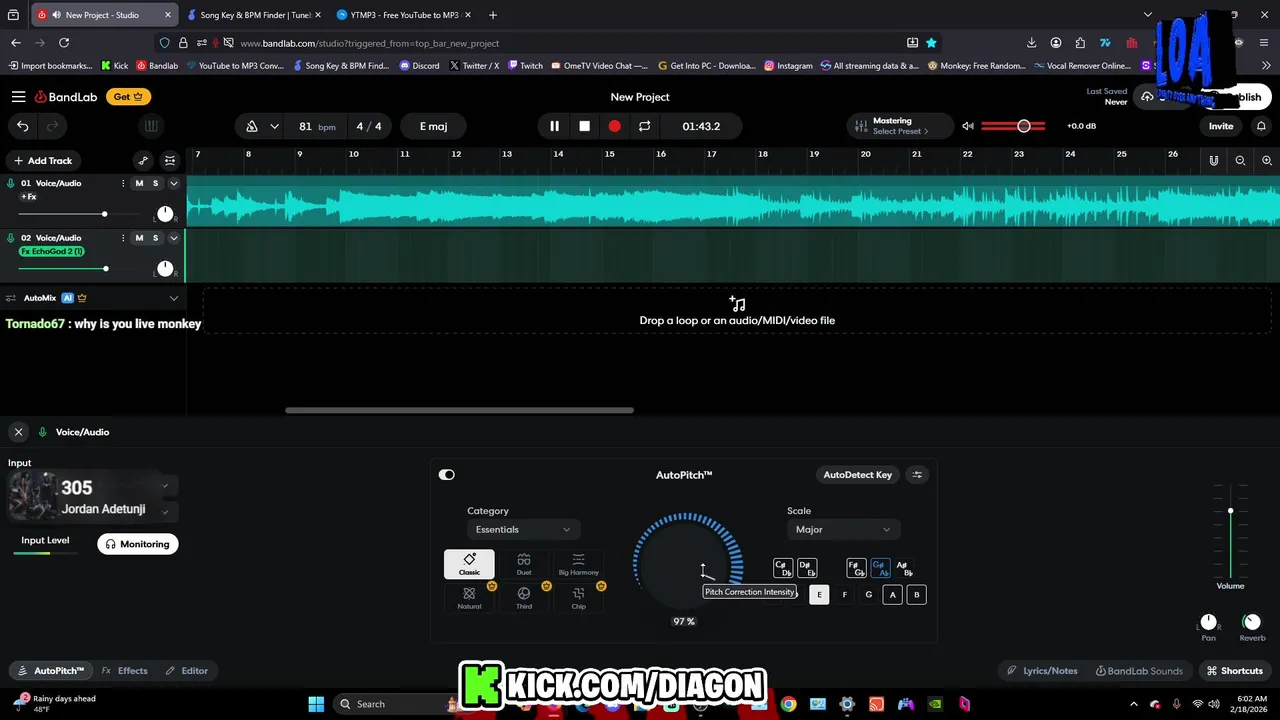Open three-dot options for track 01

123,183
